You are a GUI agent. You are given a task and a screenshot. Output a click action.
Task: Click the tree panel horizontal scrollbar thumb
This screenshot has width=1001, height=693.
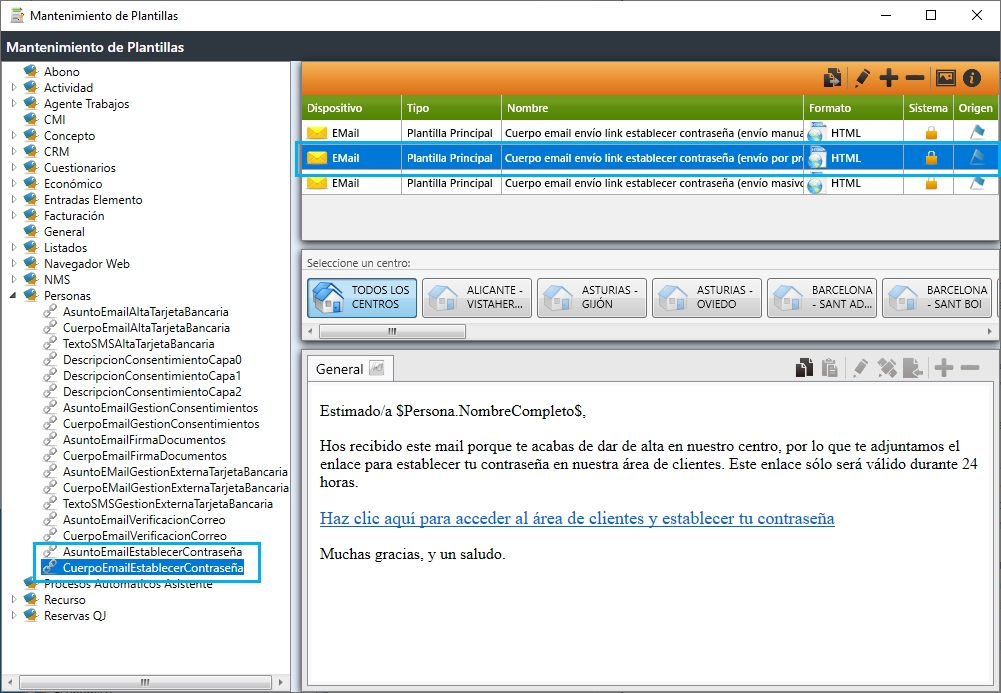[x=145, y=682]
